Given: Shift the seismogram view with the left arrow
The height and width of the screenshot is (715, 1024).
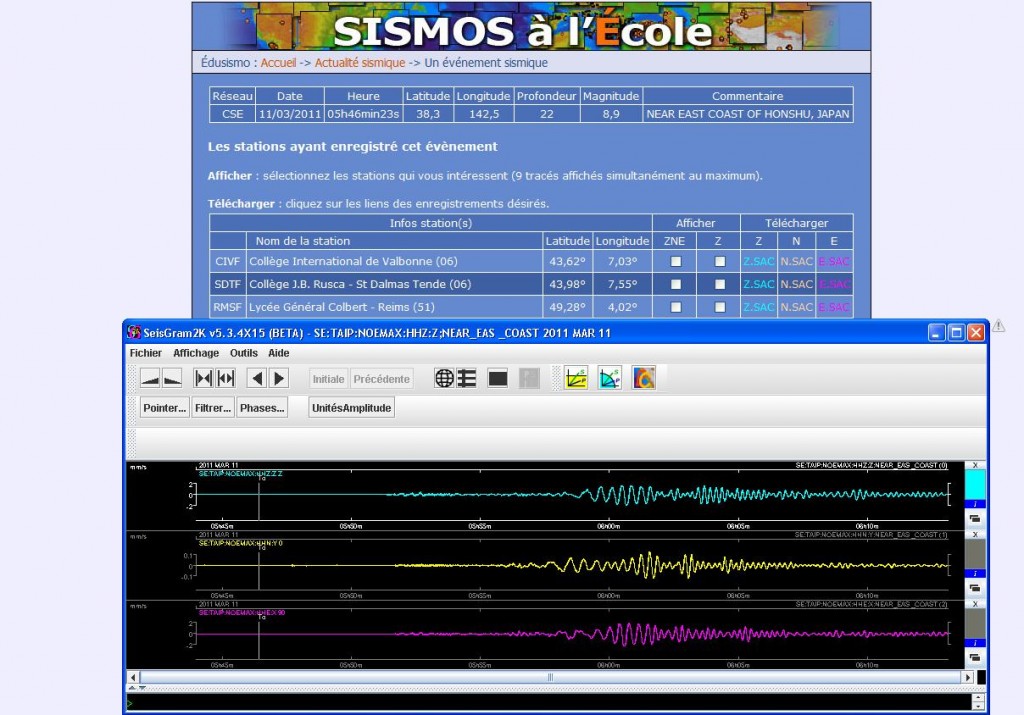Looking at the screenshot, I should (257, 379).
